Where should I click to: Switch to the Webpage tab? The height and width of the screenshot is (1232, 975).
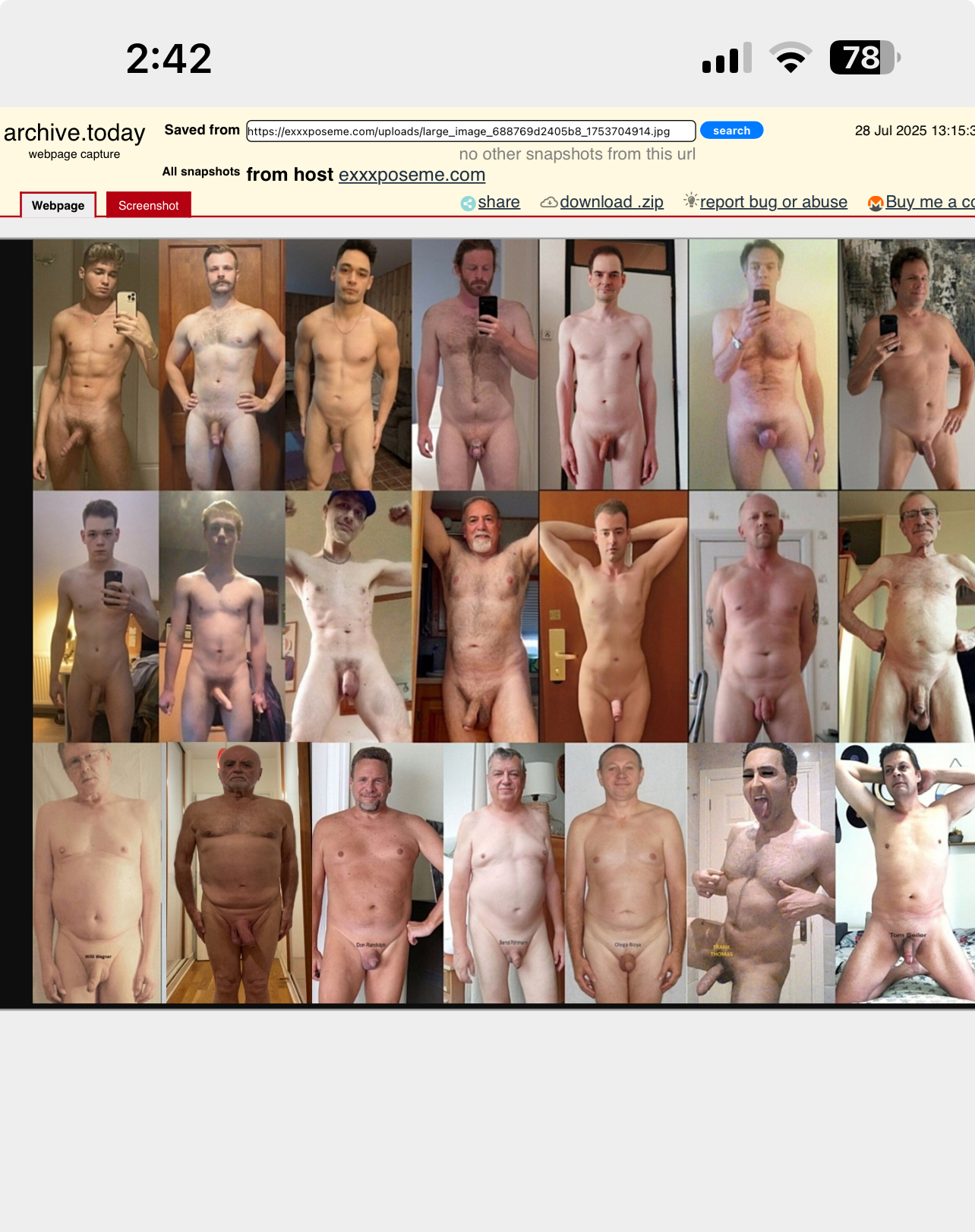tap(58, 205)
